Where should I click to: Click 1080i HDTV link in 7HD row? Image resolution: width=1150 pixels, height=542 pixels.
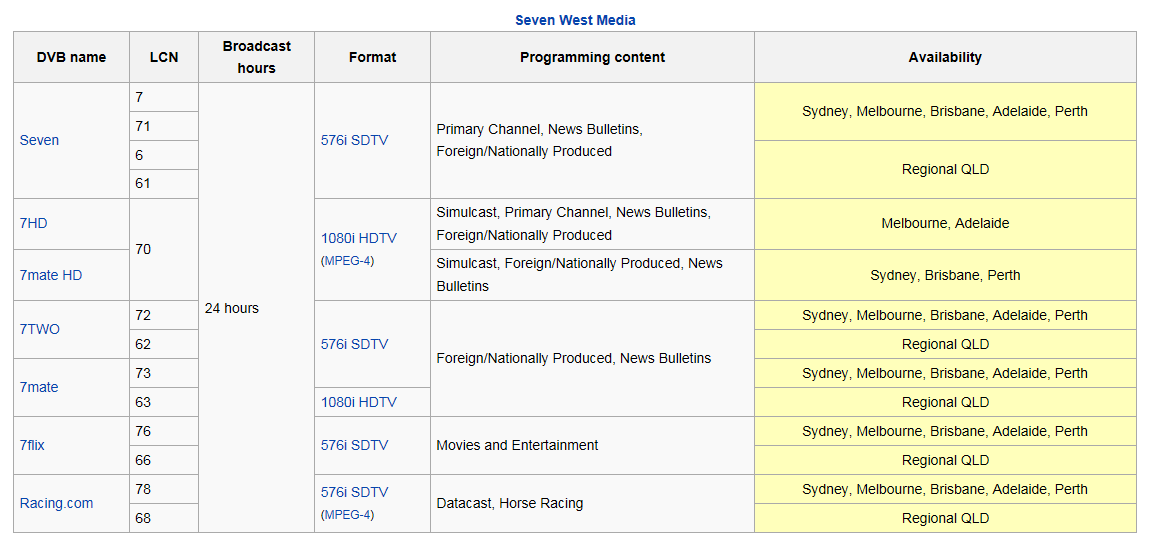358,238
